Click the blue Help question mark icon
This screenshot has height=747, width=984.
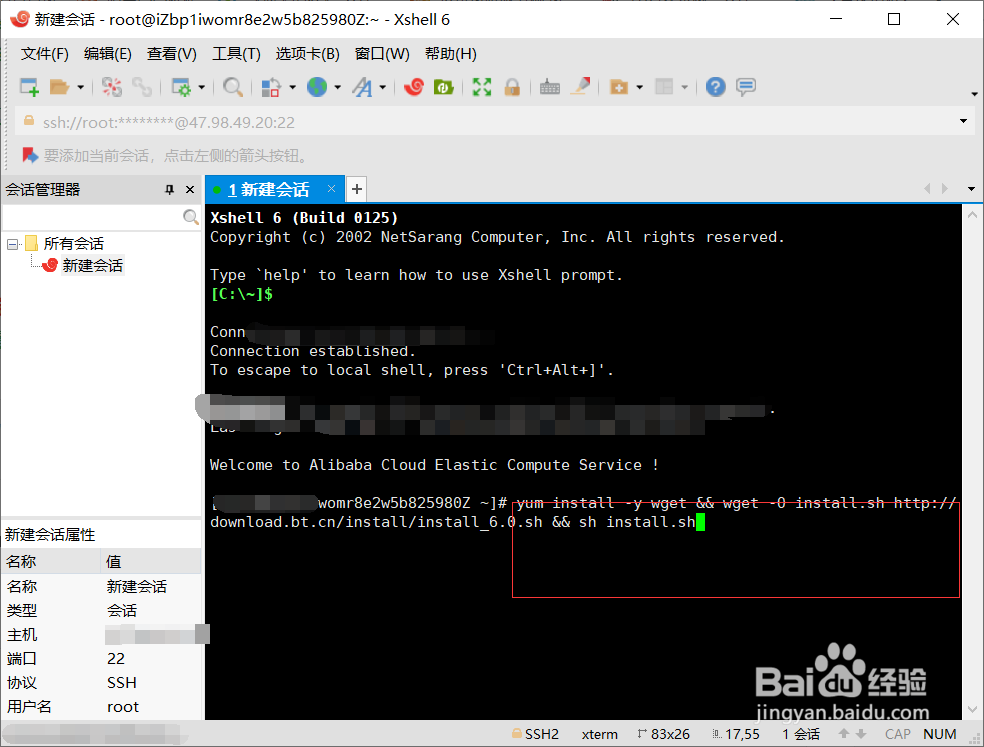pyautogui.click(x=715, y=87)
